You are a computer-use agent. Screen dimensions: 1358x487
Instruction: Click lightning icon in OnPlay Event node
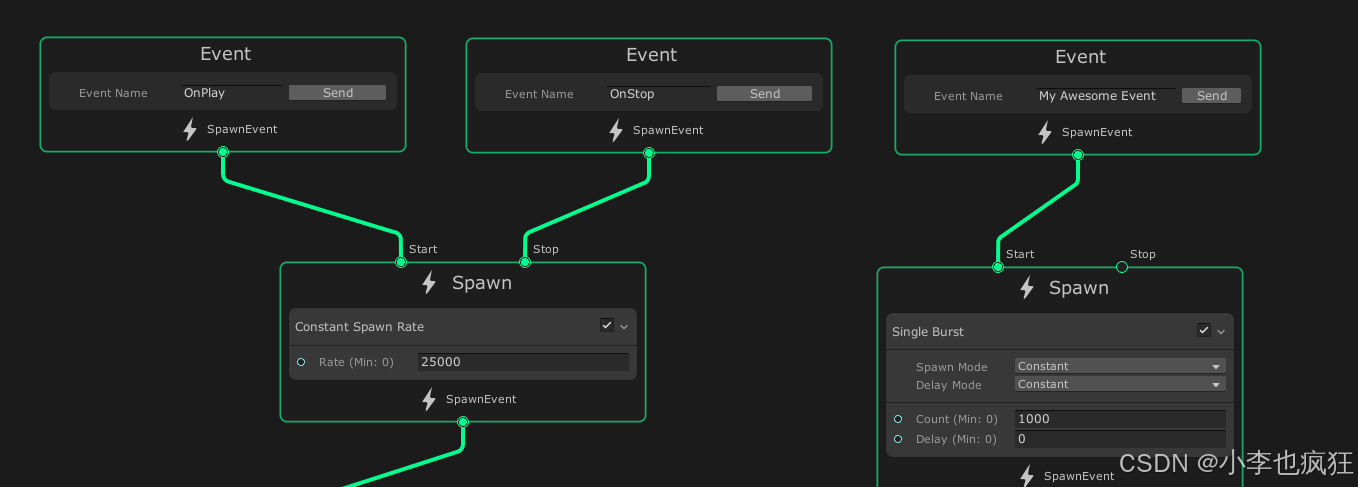point(190,130)
